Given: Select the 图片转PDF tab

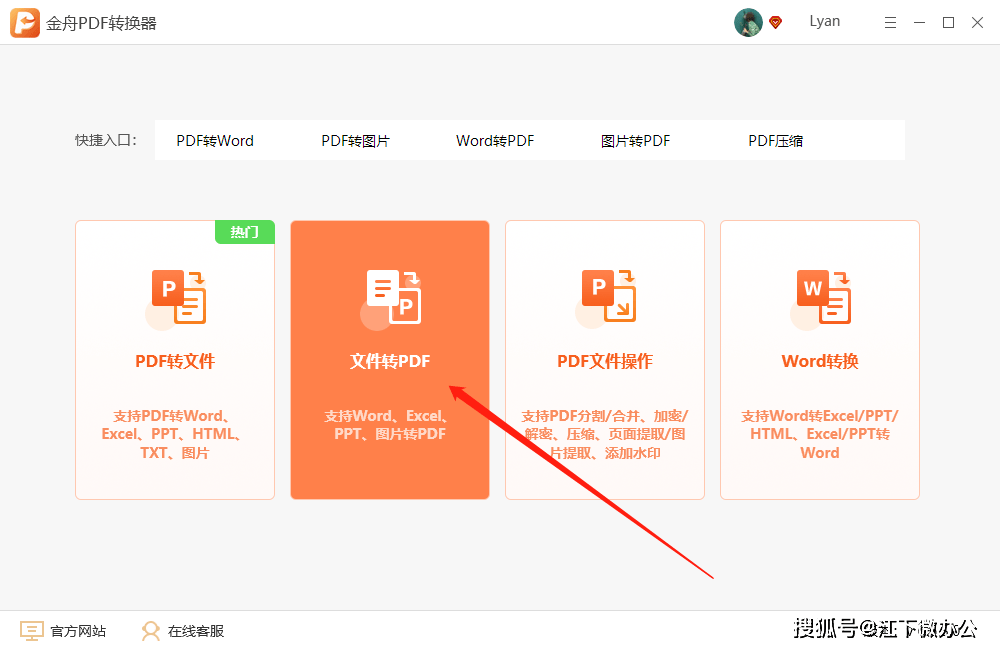Looking at the screenshot, I should click(x=635, y=140).
